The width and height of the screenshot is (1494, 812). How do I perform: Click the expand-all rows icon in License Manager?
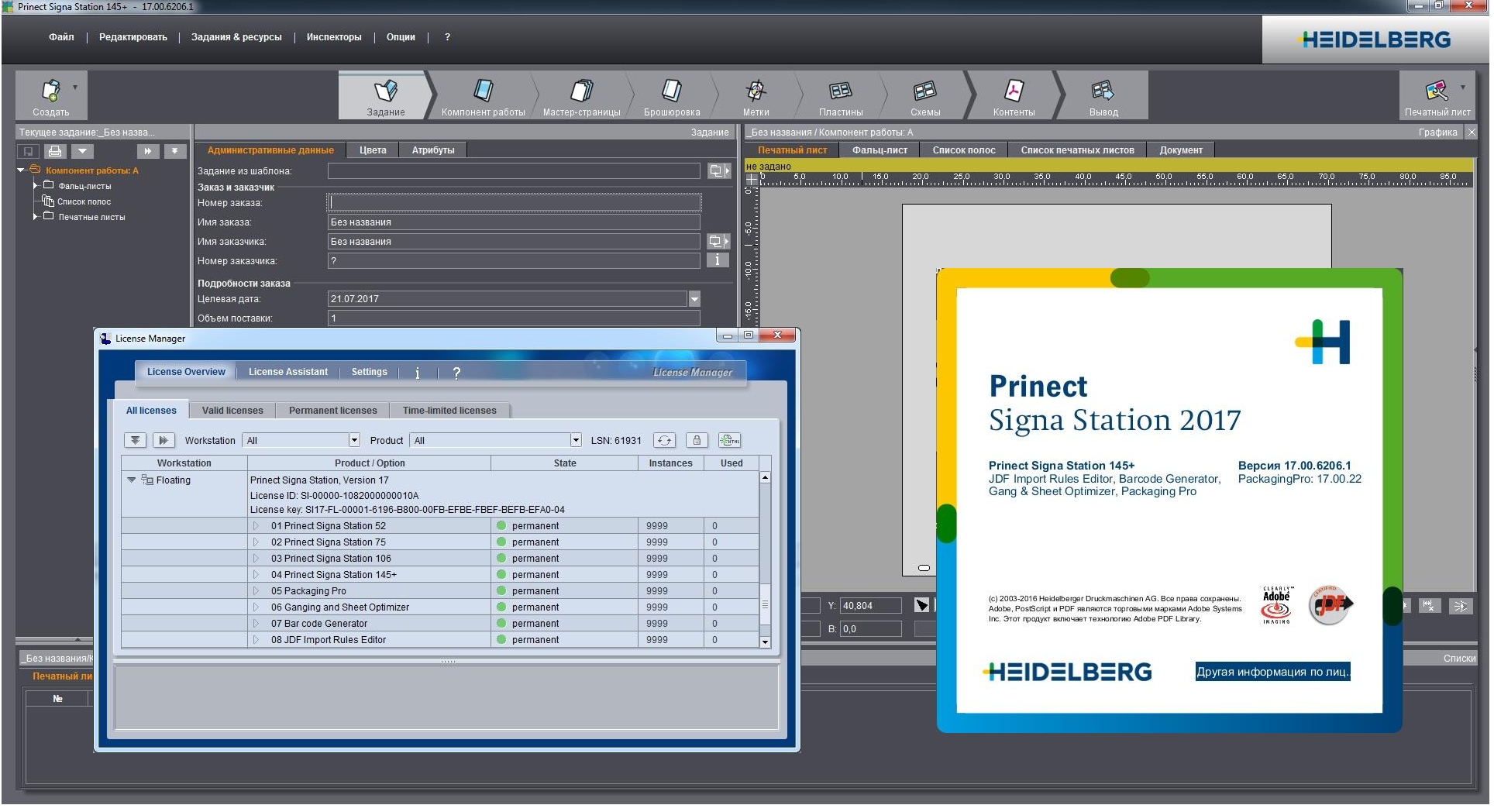(163, 441)
